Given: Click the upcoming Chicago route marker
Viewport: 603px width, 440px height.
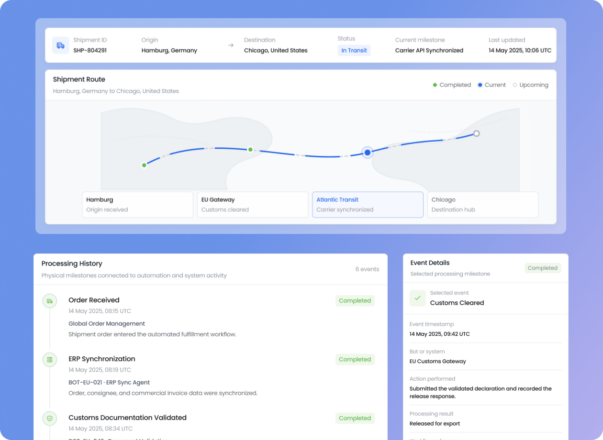Looking at the screenshot, I should pyautogui.click(x=476, y=133).
